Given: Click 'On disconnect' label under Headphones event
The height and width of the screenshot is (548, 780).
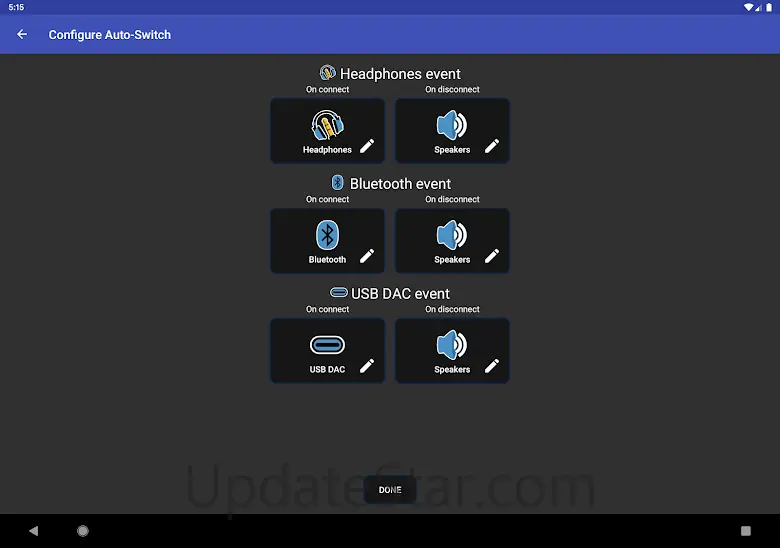Looking at the screenshot, I should 452,90.
